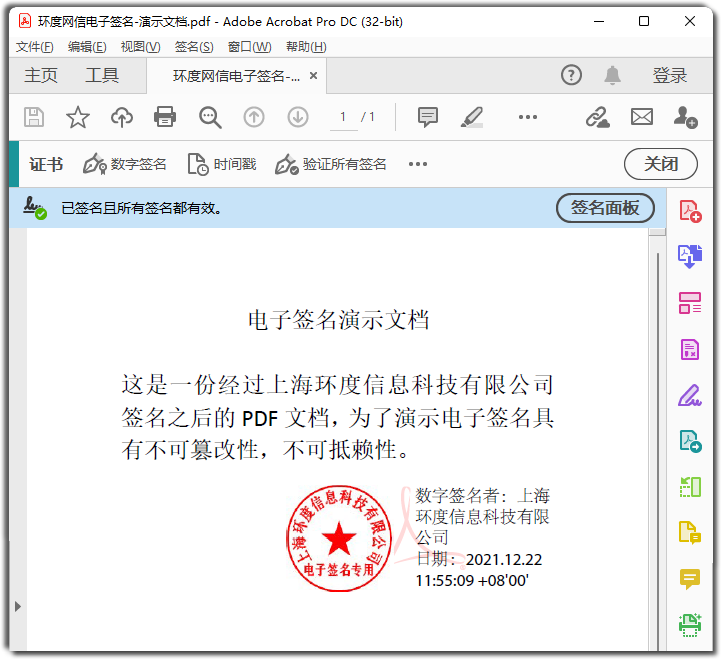Open the 签名面板 button
This screenshot has height=659, width=721.
click(x=605, y=208)
